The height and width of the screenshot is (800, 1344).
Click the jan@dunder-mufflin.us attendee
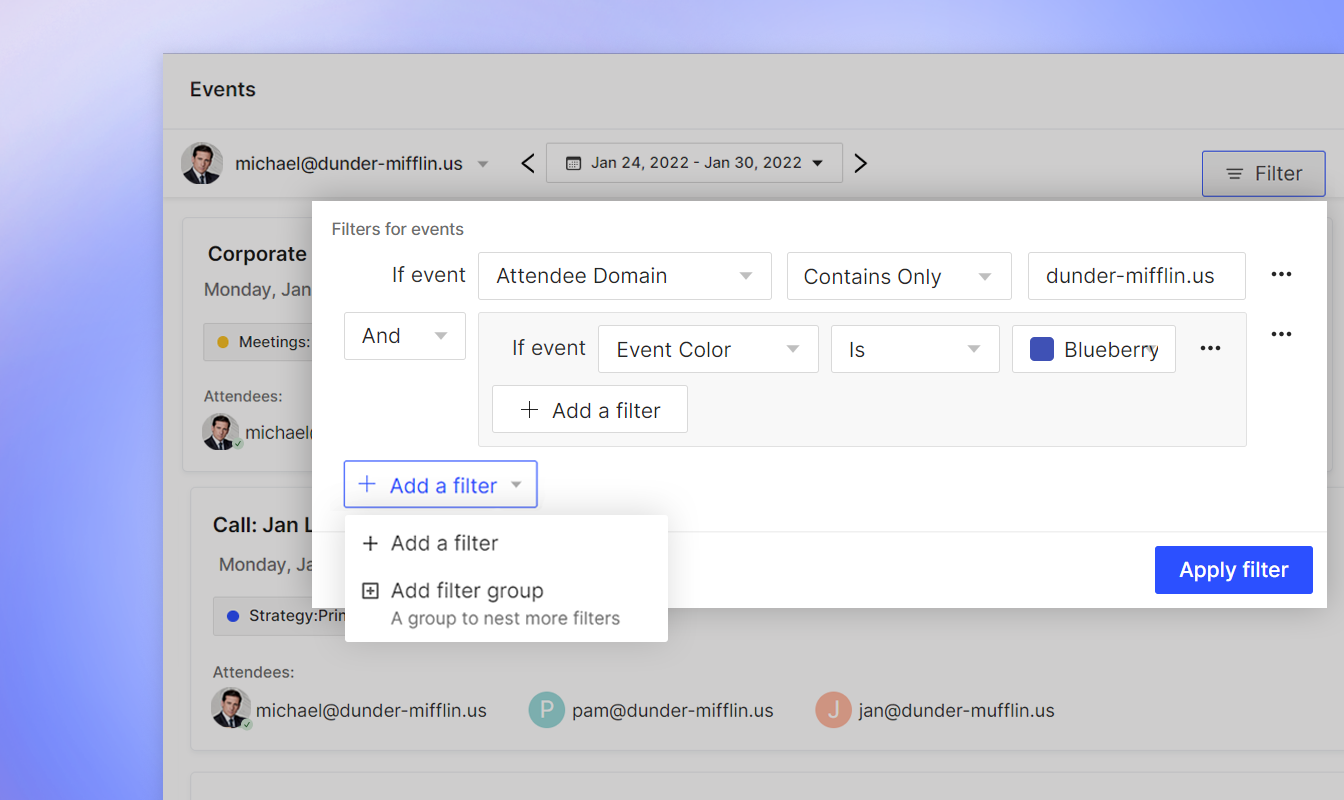[x=956, y=711]
